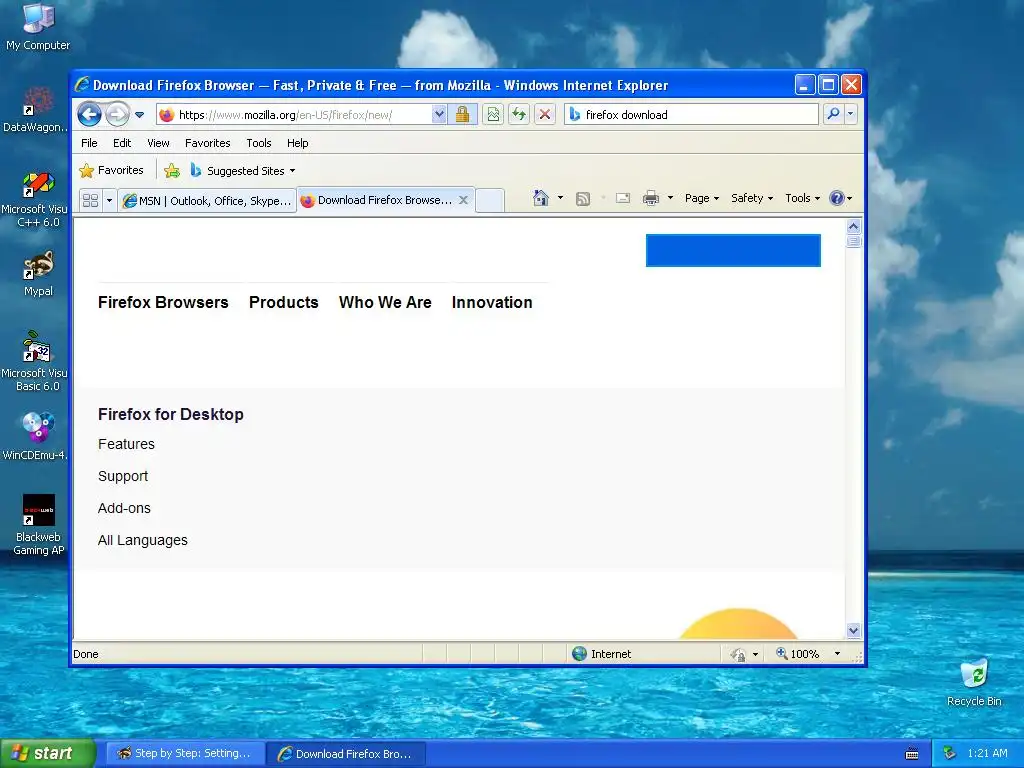Stop loading with the red X icon
Screen dimensions: 1024x768
[545, 115]
